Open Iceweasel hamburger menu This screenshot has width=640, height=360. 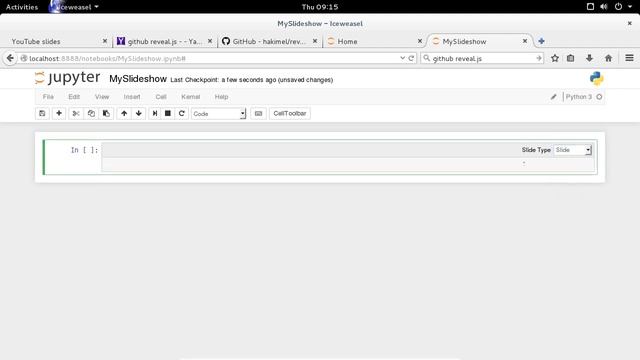point(629,58)
